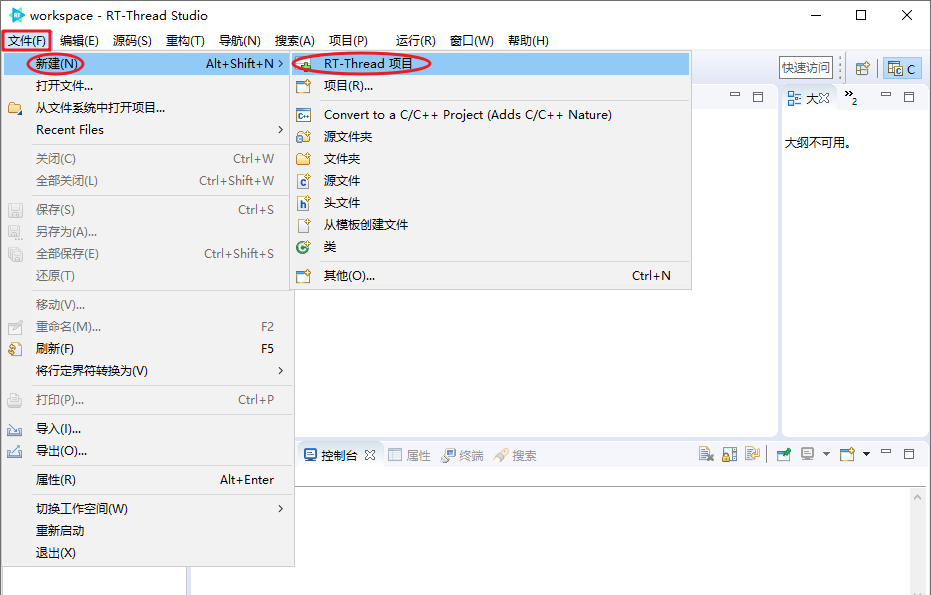Switch to the 搜索 search tab
The width and height of the screenshot is (931, 595).
coord(515,455)
